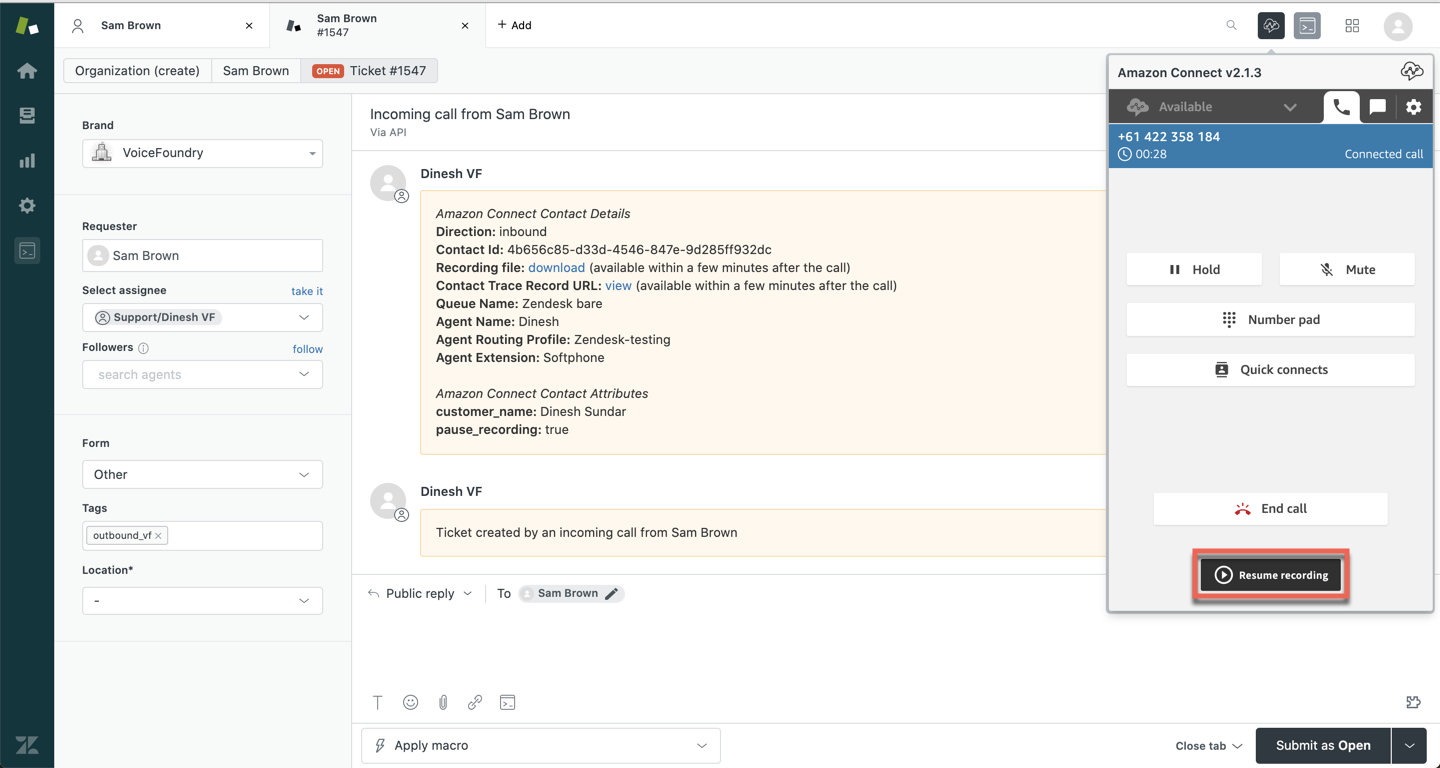
Task: Click the recording file download link
Action: 556,268
